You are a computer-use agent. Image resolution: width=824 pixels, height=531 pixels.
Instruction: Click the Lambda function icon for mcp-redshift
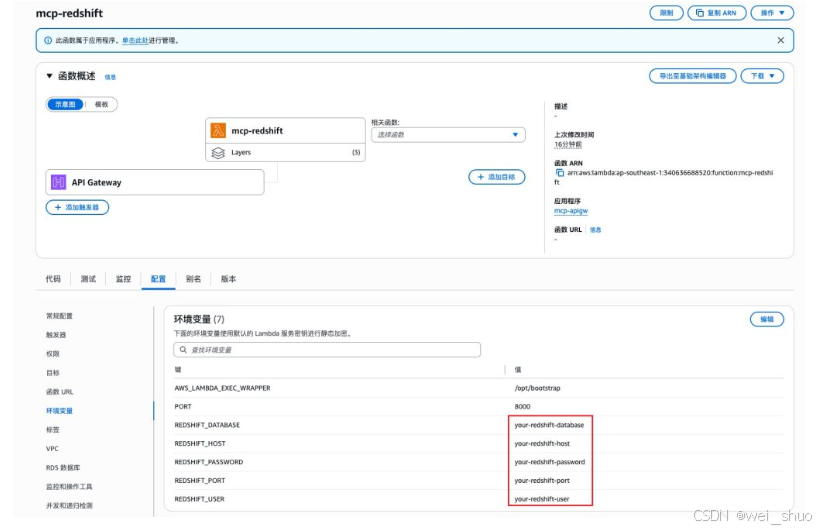[x=218, y=130]
